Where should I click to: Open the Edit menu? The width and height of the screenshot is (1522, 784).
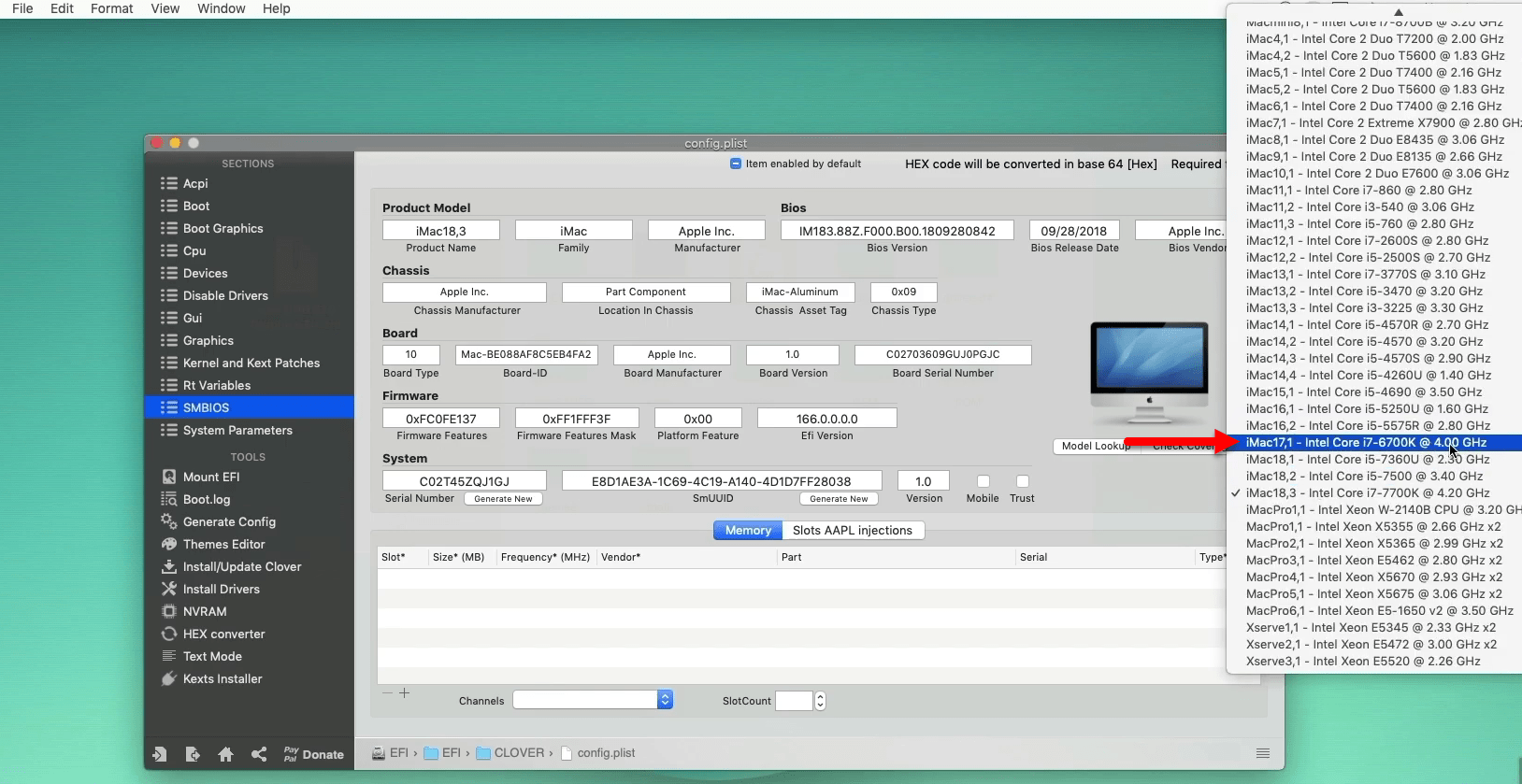click(x=62, y=8)
